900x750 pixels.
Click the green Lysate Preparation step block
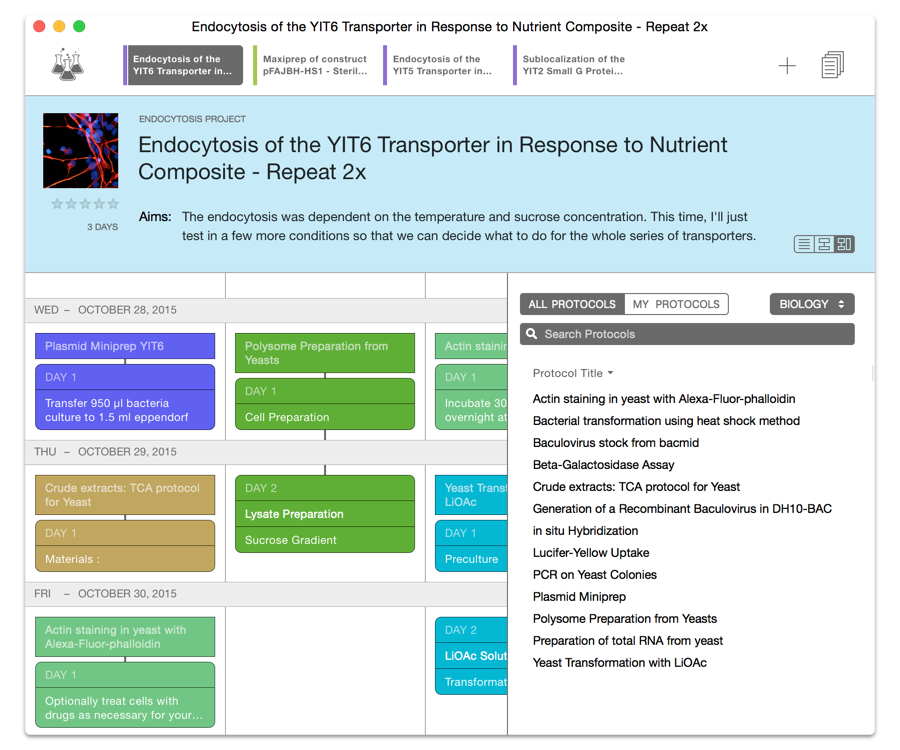pyautogui.click(x=324, y=514)
